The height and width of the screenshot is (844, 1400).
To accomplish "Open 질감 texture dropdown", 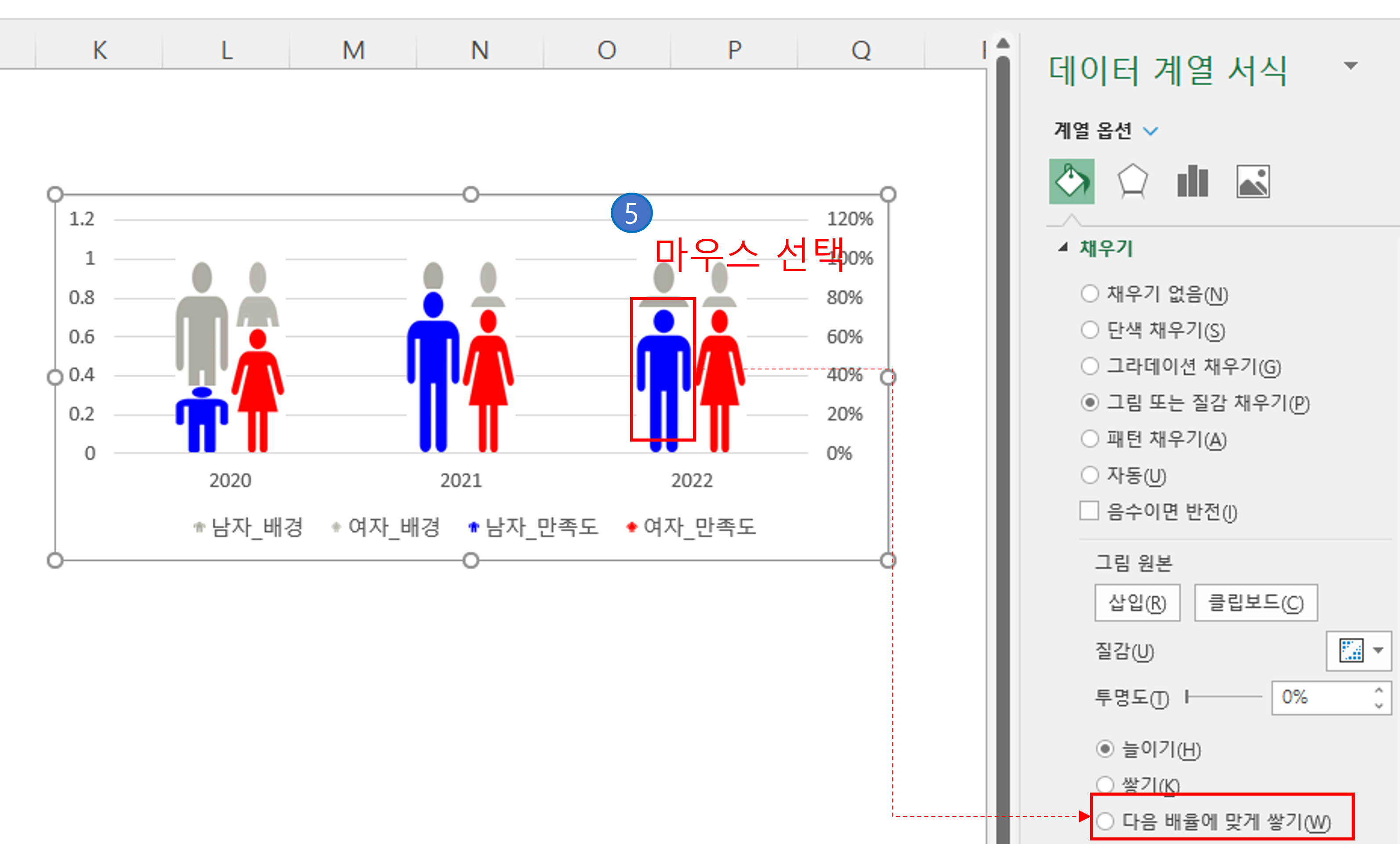I will tap(1378, 650).
